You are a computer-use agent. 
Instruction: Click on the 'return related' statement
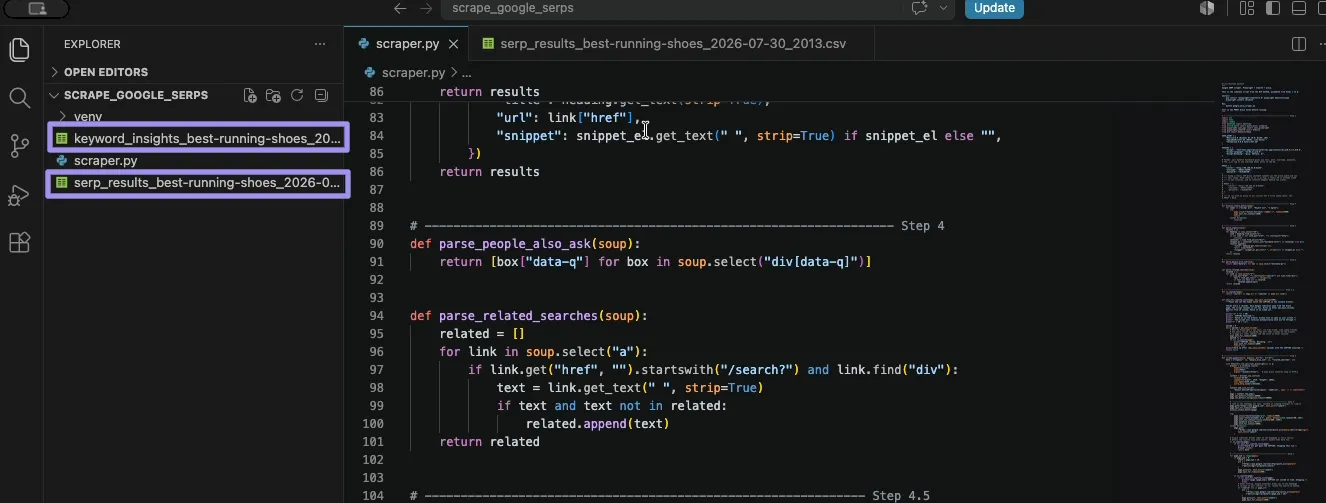(x=490, y=442)
